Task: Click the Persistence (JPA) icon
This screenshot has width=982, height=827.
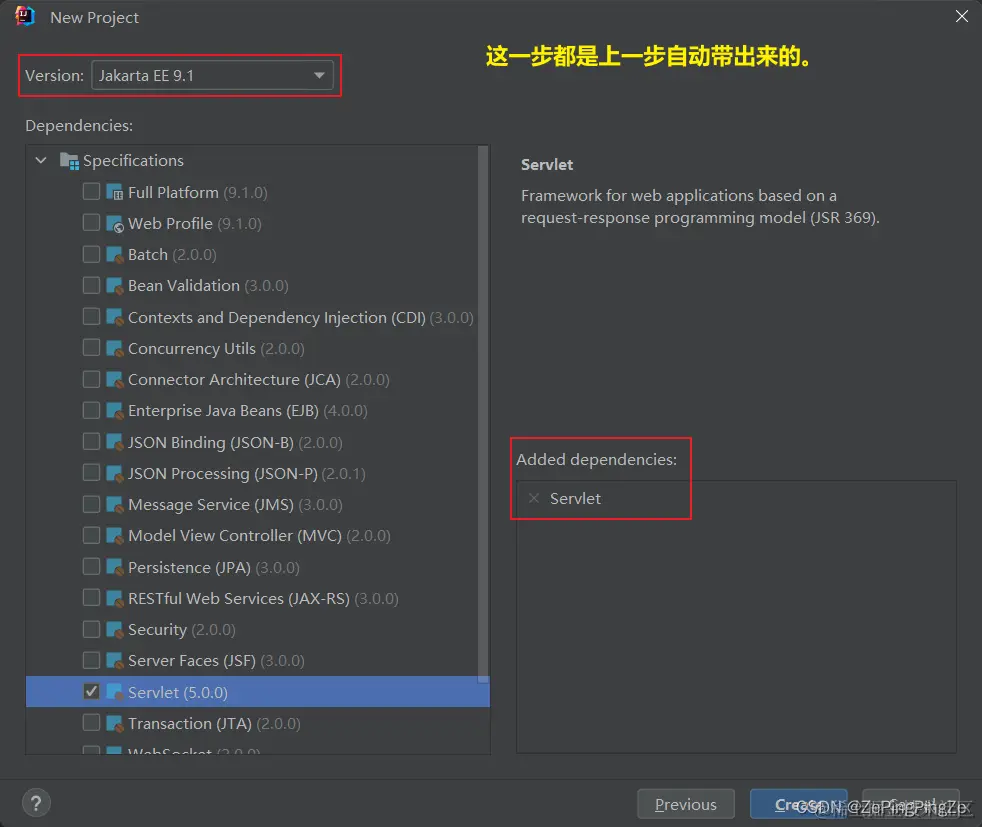Action: pos(115,567)
